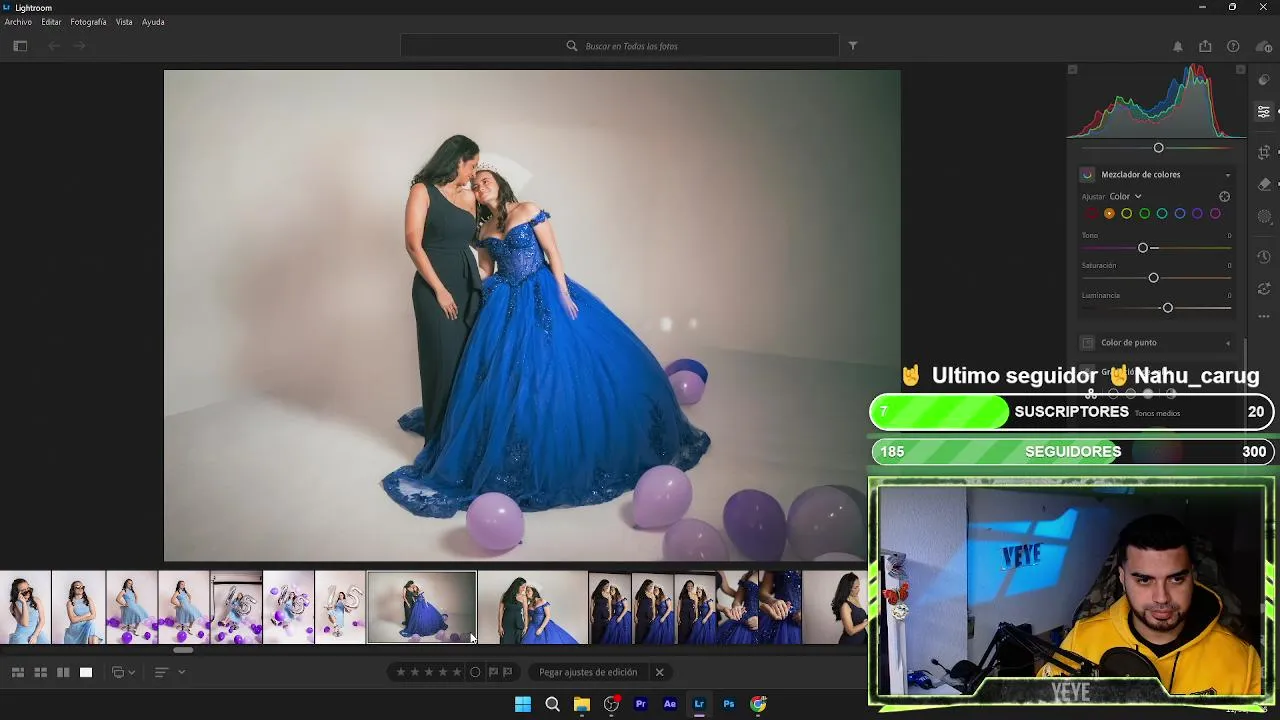Open the share/export icon
1280x720 pixels.
point(1205,47)
